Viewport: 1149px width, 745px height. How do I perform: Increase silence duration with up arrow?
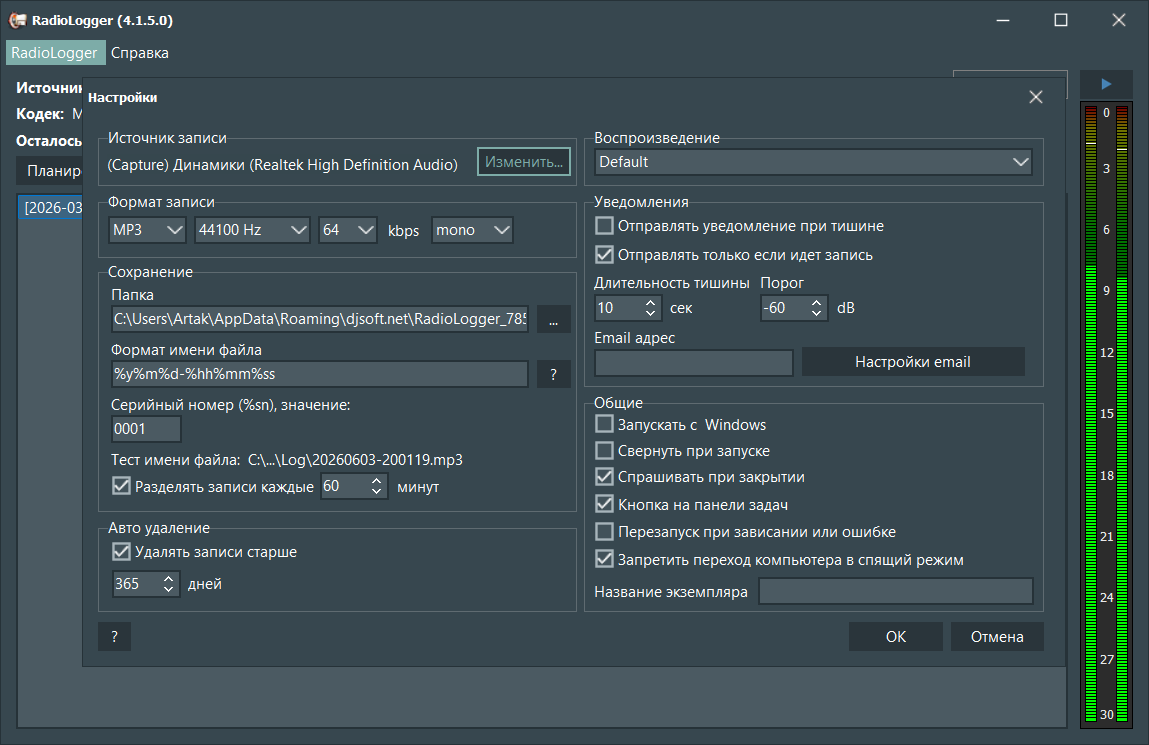(650, 302)
